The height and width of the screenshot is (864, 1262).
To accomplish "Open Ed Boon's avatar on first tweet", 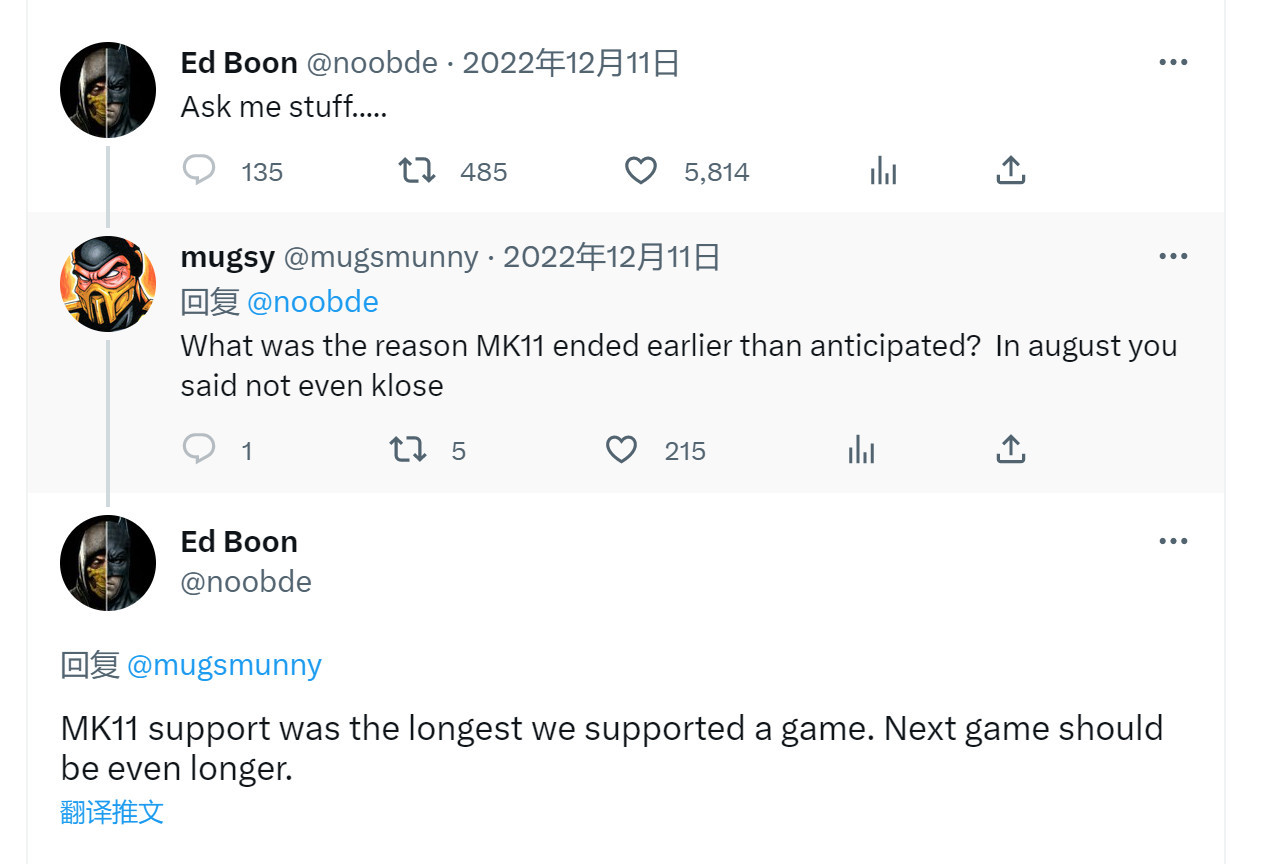I will pyautogui.click(x=108, y=90).
